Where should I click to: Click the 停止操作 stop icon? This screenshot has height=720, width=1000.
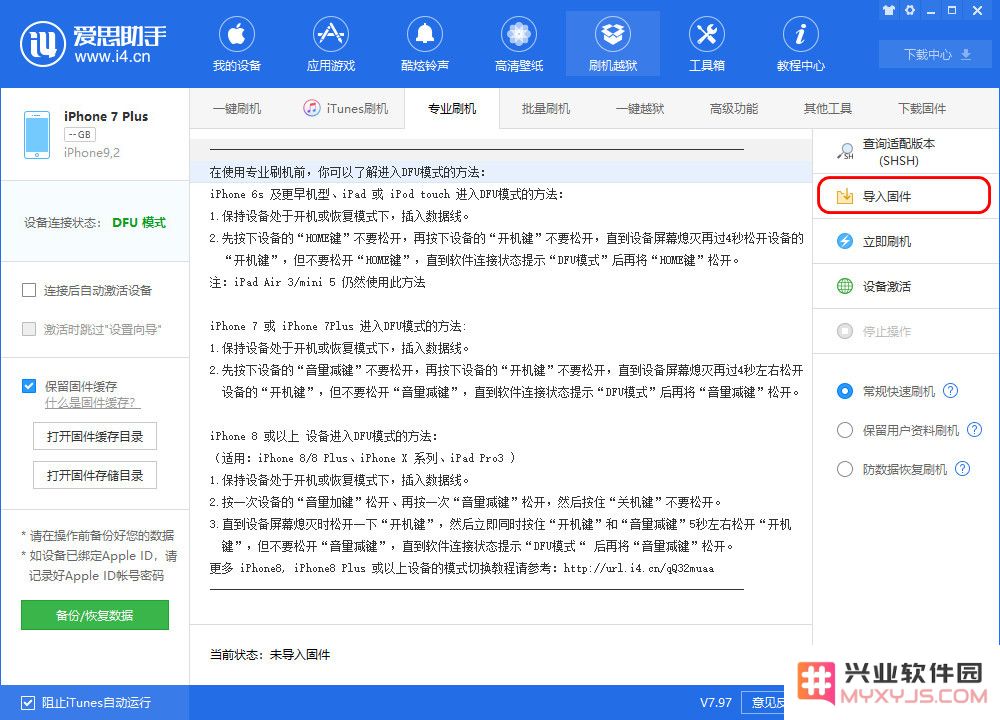[844, 331]
